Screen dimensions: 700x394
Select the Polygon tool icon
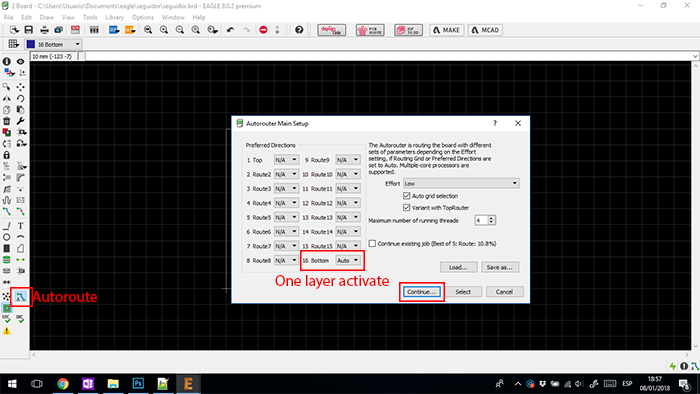(x=21, y=249)
